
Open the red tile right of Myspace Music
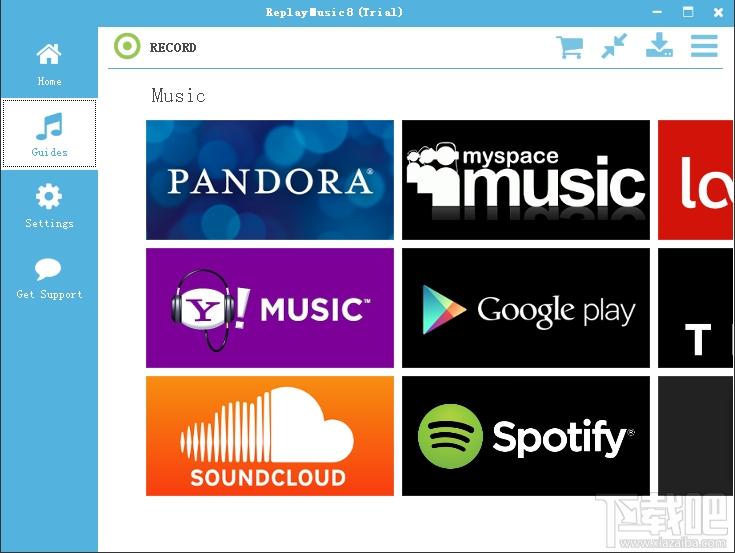click(695, 180)
